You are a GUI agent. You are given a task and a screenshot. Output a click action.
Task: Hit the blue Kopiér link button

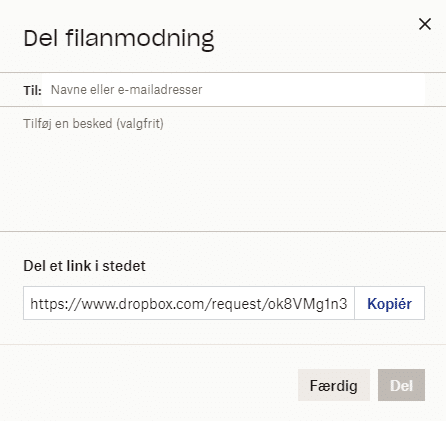[389, 304]
